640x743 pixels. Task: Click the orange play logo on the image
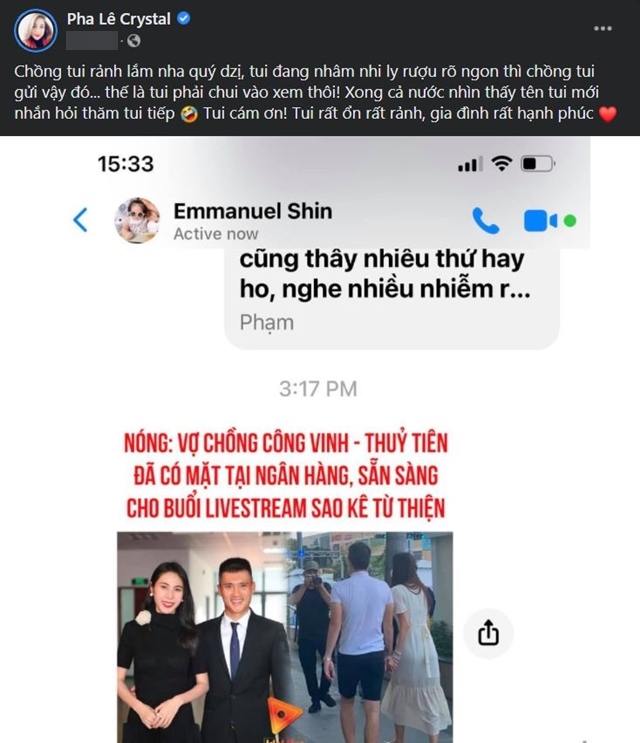click(283, 714)
